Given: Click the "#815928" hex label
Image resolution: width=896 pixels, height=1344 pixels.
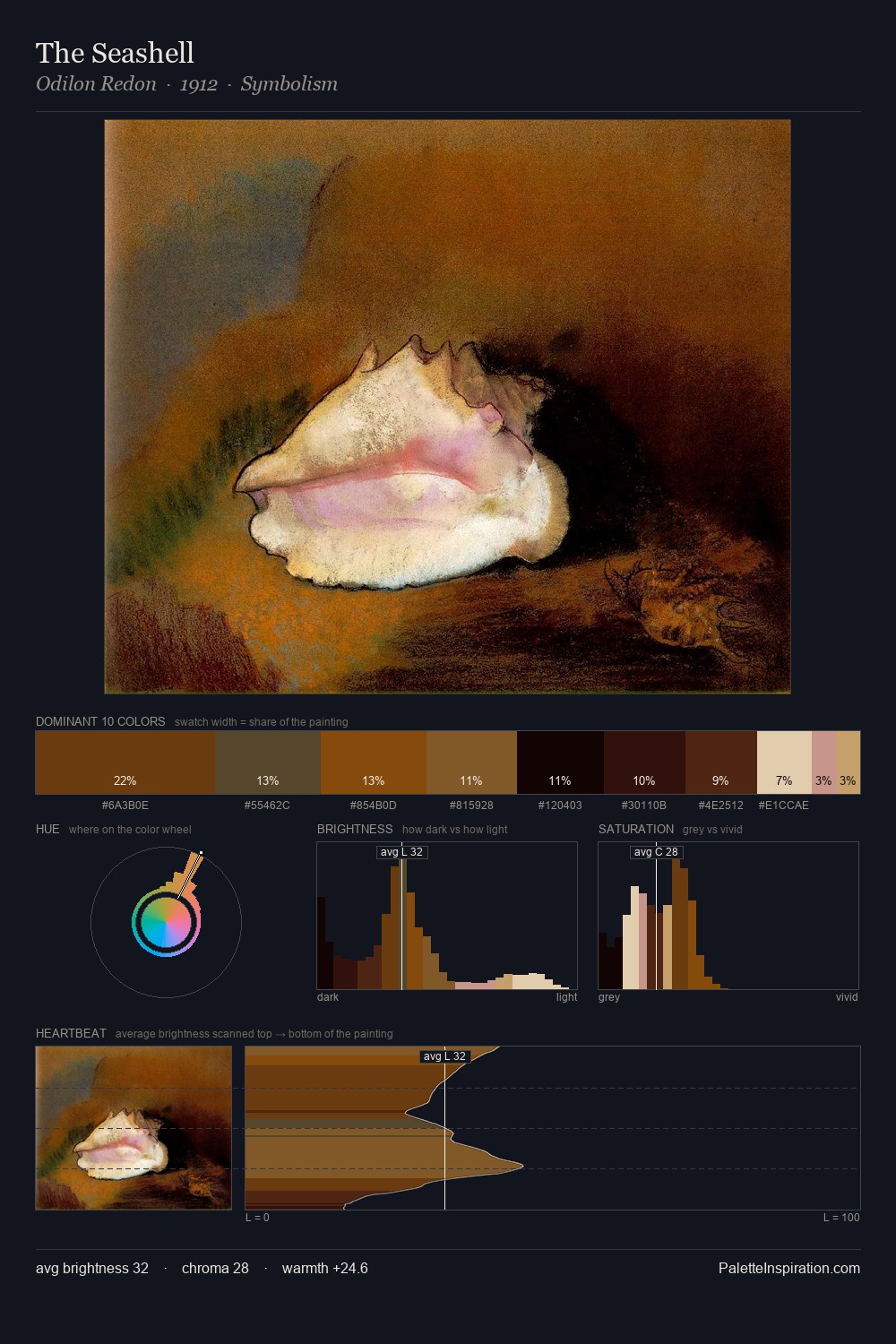Looking at the screenshot, I should 471,806.
